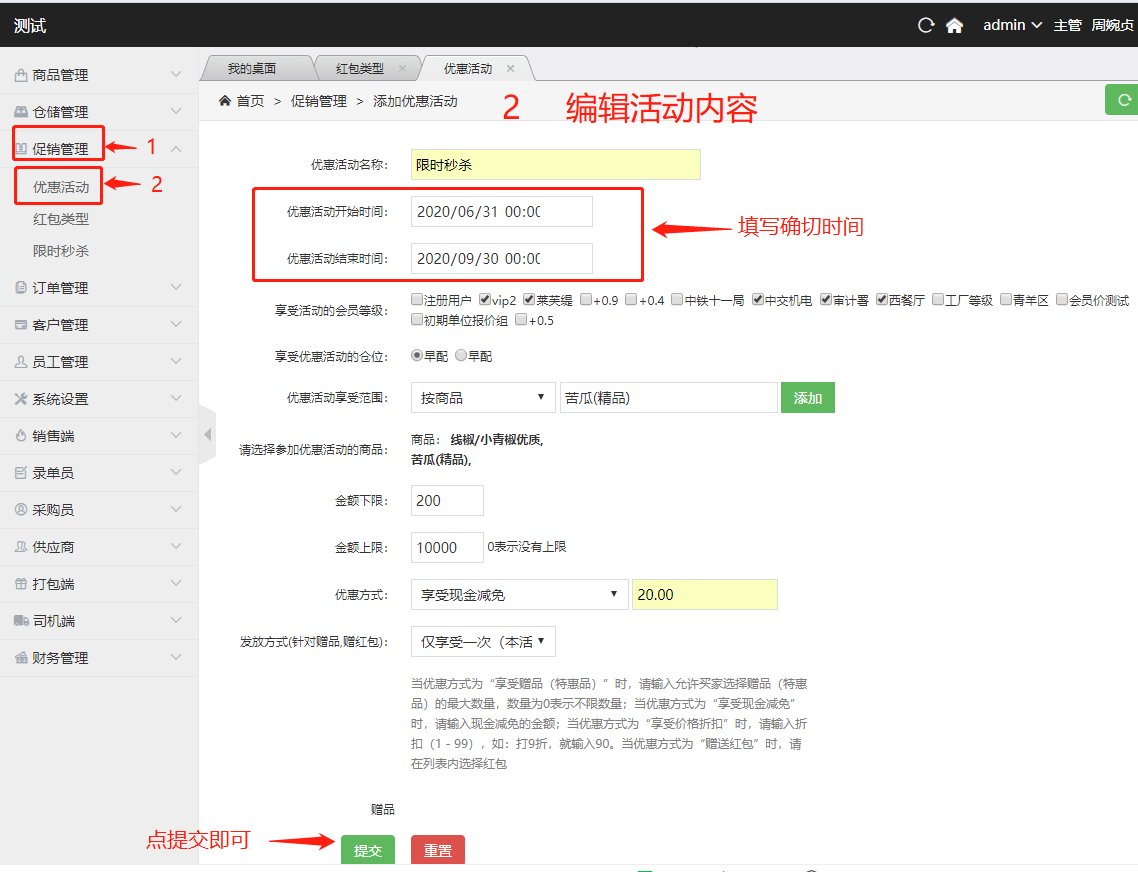The width and height of the screenshot is (1138, 872).
Task: Select the second 早配 radio button
Action: tap(461, 355)
